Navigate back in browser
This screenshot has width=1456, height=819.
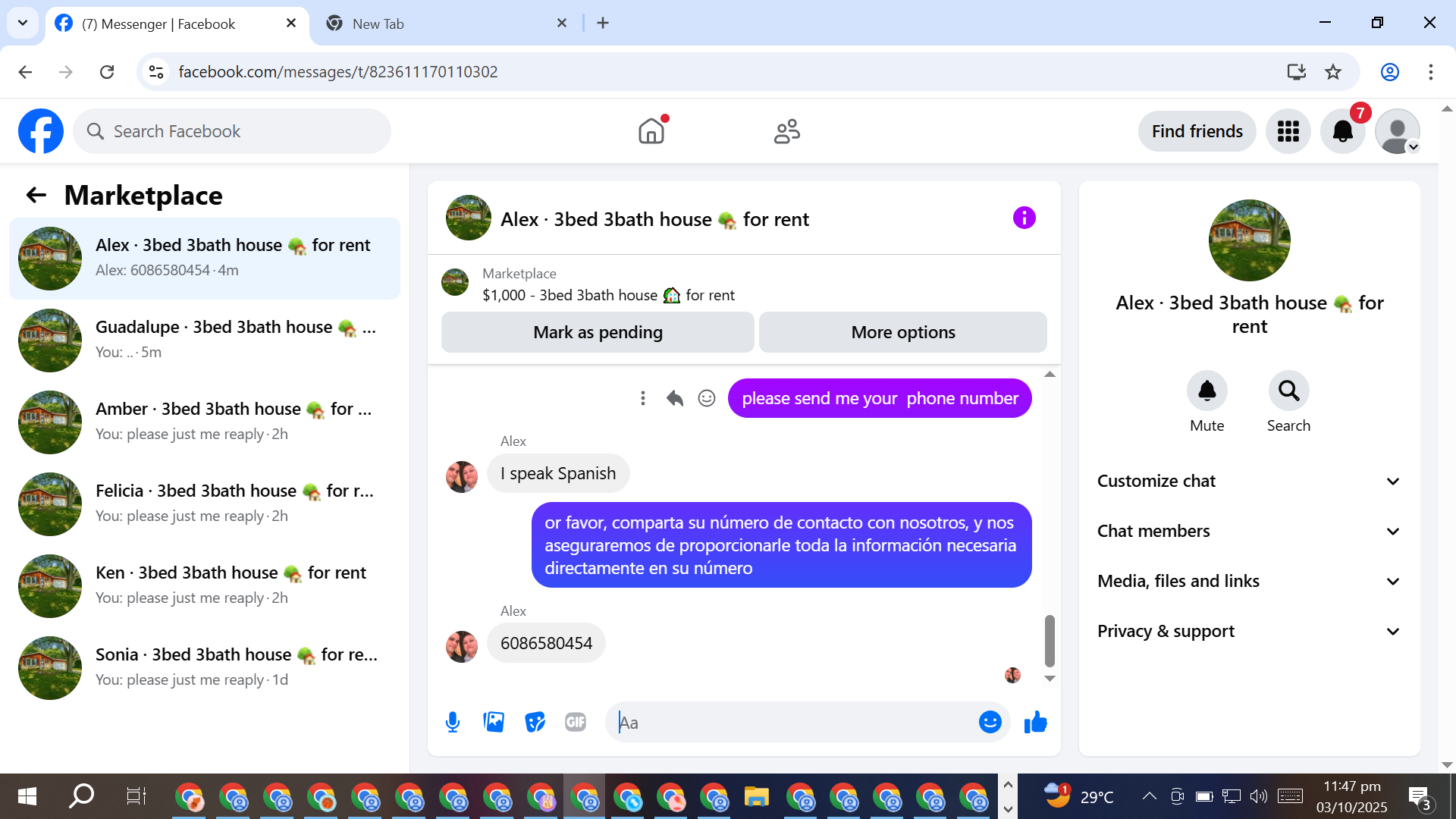click(x=25, y=72)
